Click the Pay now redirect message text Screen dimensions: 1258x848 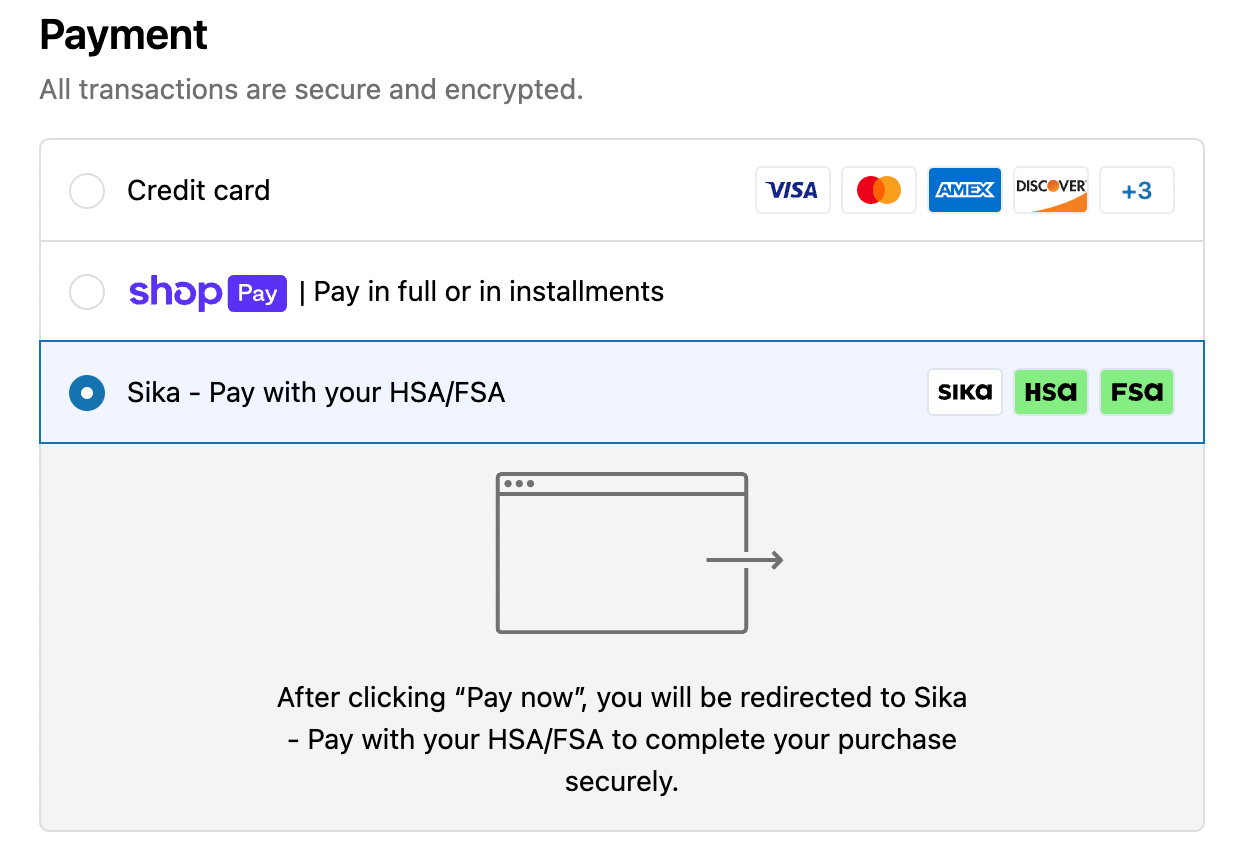click(x=620, y=739)
